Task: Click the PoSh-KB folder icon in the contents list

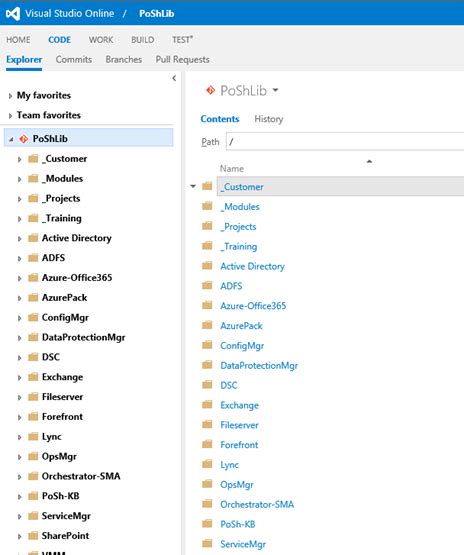Action: 207,523
